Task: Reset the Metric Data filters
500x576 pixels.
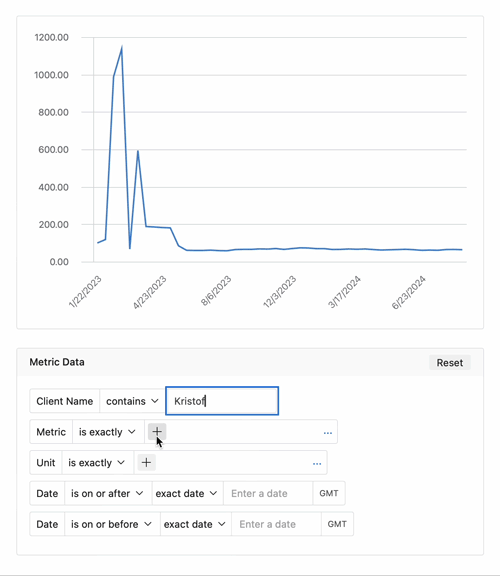Action: 450,363
